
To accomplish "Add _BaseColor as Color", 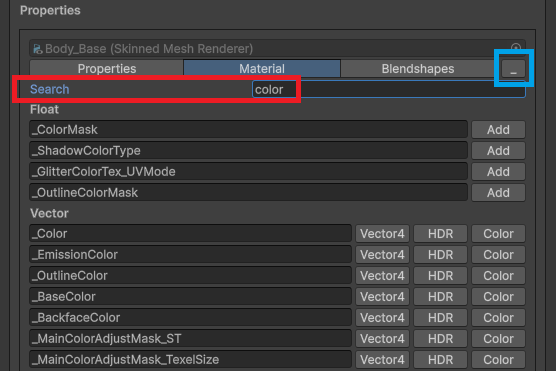I will [498, 297].
